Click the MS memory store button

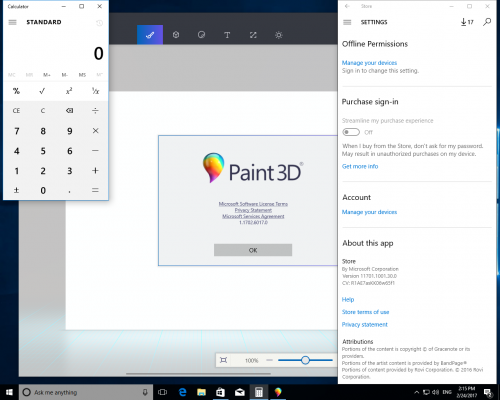click(x=82, y=75)
